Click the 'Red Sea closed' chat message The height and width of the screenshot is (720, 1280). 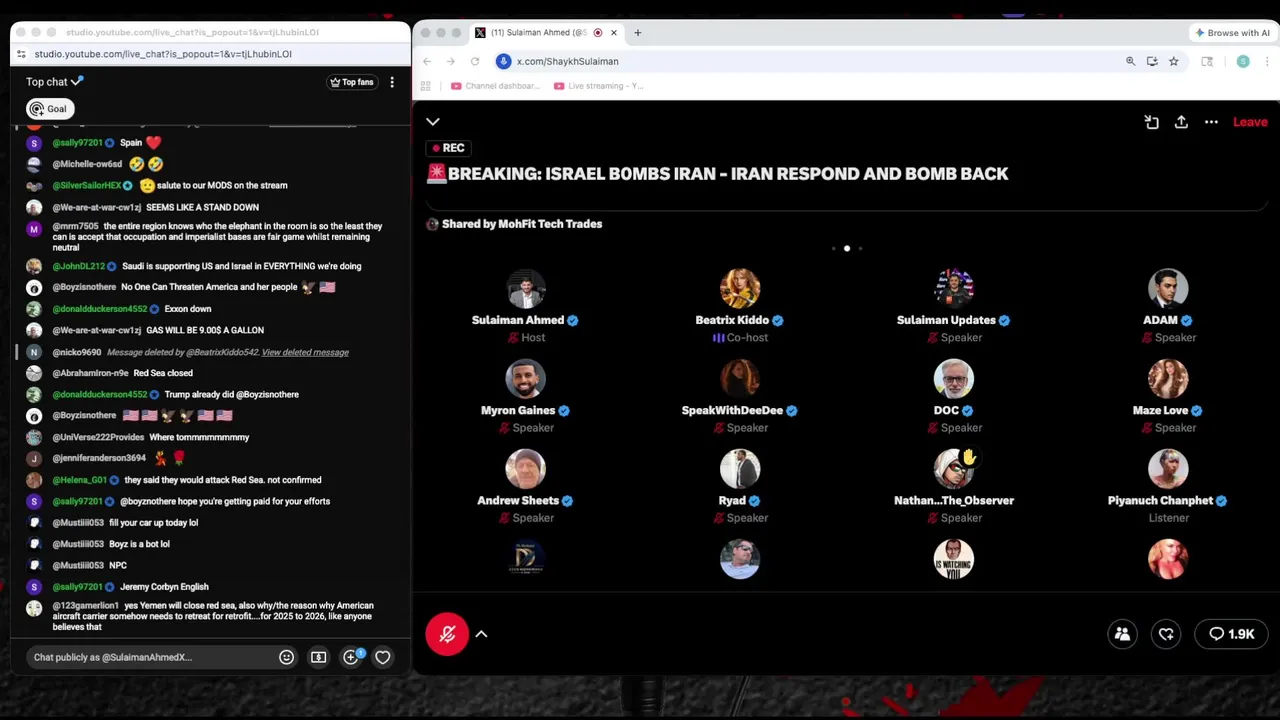tap(163, 373)
